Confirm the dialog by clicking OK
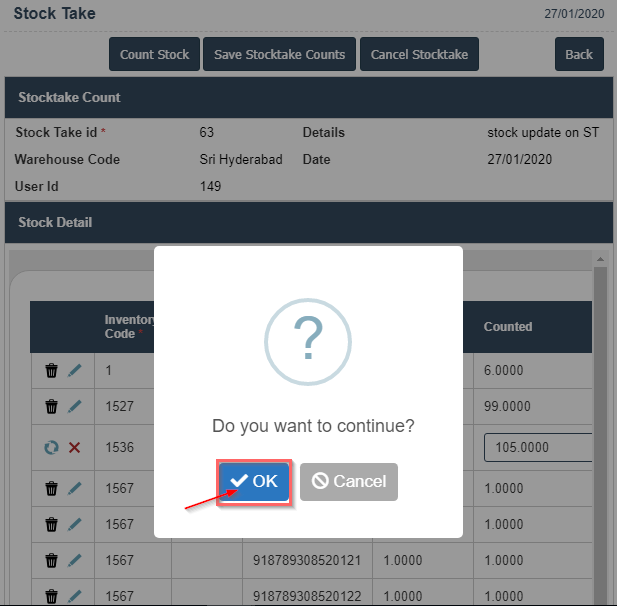617x606 pixels. click(254, 481)
